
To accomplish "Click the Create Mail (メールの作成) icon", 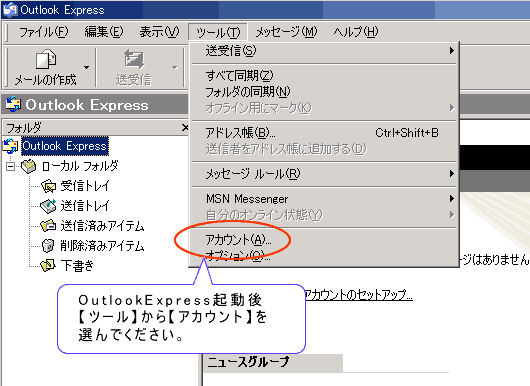I will coord(46,60).
